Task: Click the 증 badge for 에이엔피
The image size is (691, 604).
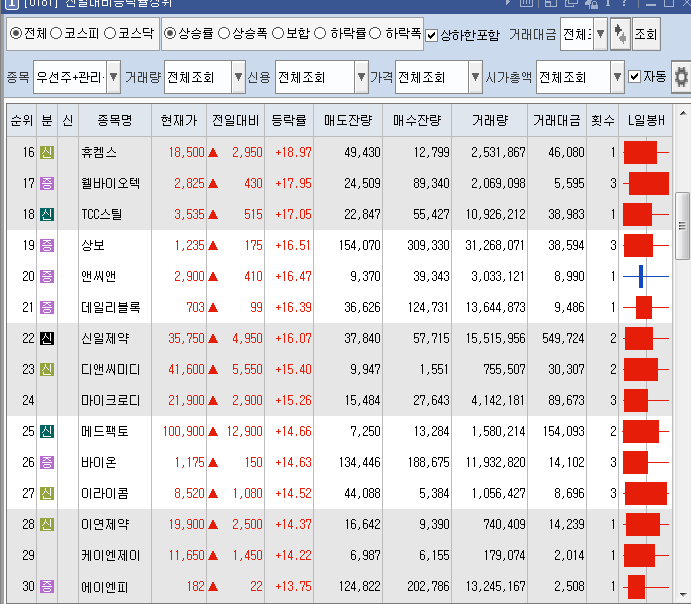Action: pos(47,586)
